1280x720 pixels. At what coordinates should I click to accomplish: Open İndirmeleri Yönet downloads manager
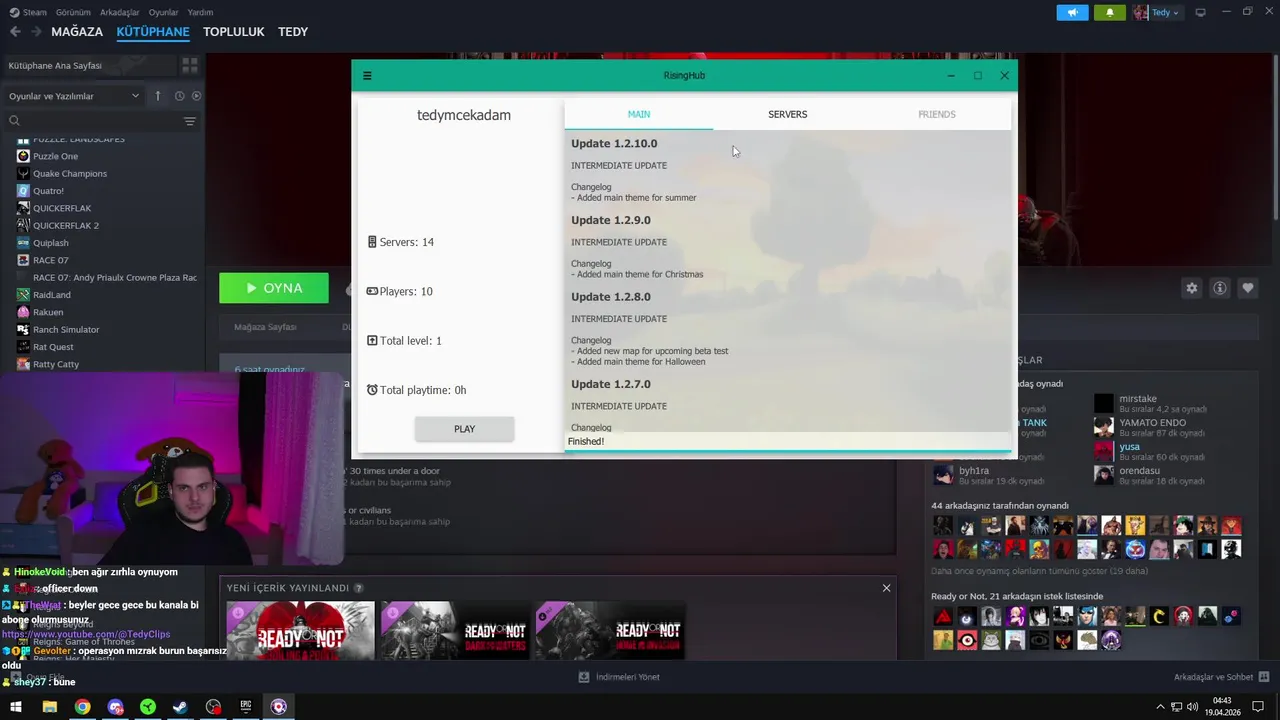pos(619,677)
